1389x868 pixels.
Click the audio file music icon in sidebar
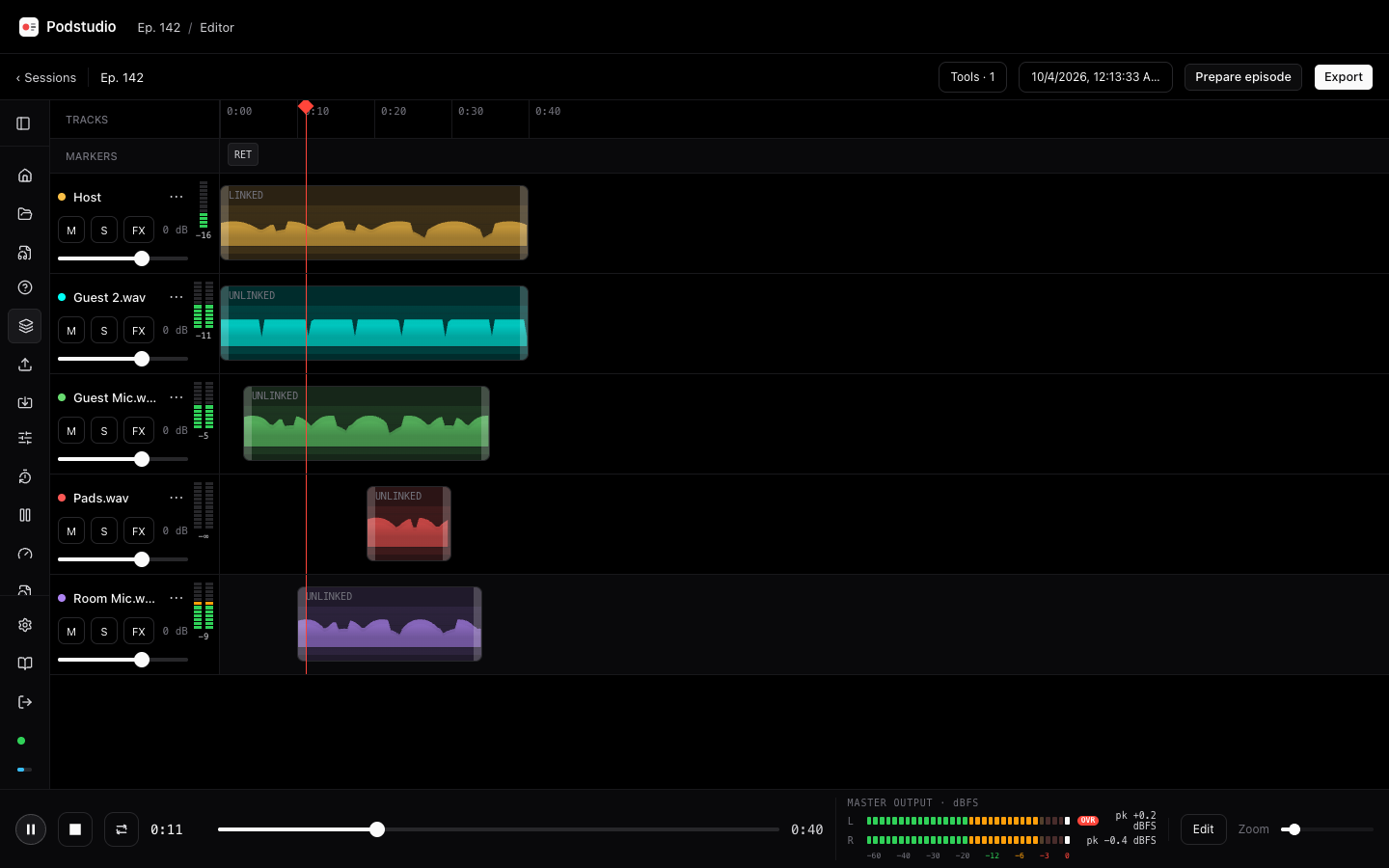(x=25, y=253)
